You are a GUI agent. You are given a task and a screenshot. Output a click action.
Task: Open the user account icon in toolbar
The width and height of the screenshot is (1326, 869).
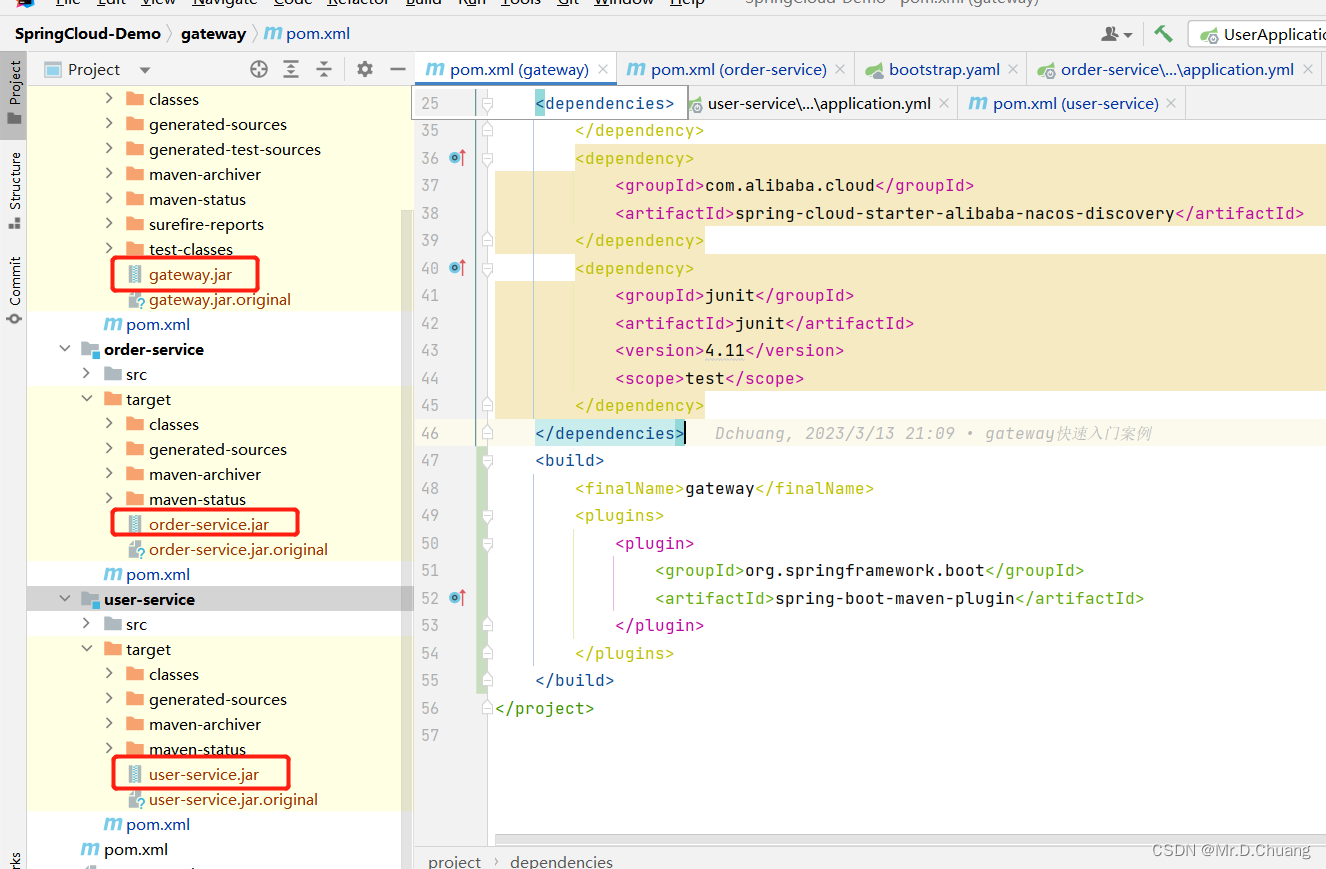pos(1115,34)
